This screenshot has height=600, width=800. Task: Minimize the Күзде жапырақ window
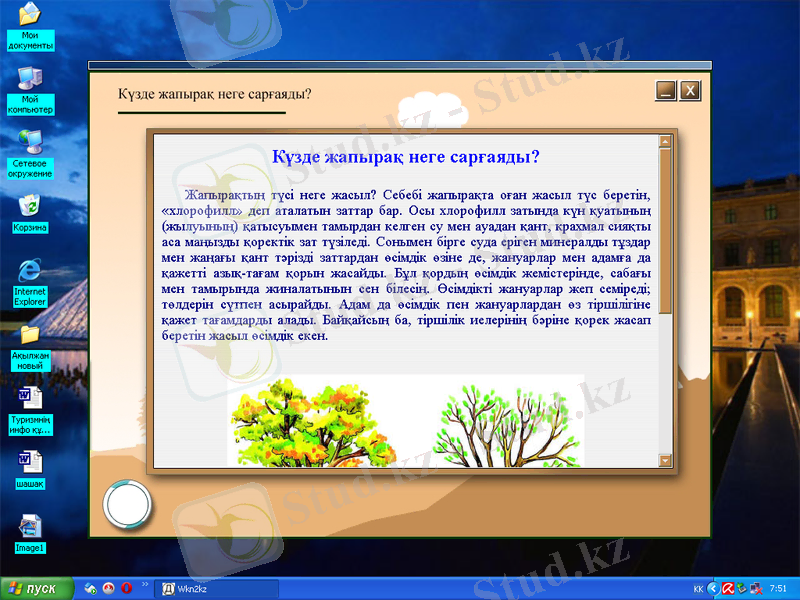click(x=665, y=91)
